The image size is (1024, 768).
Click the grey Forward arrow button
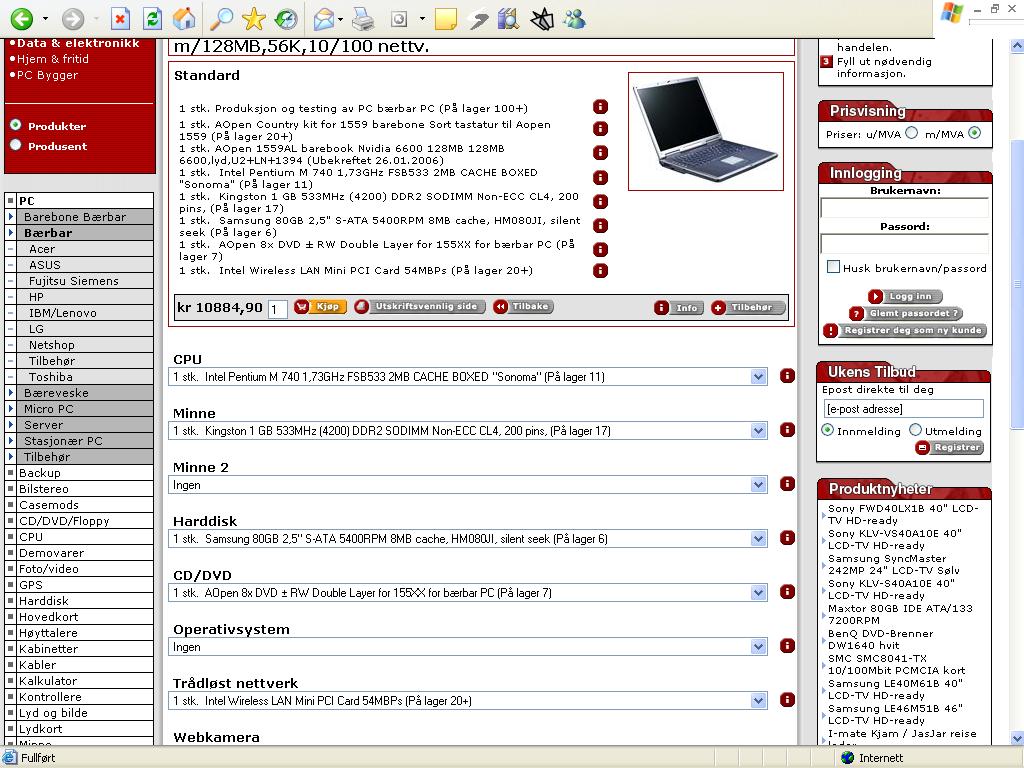(x=72, y=19)
